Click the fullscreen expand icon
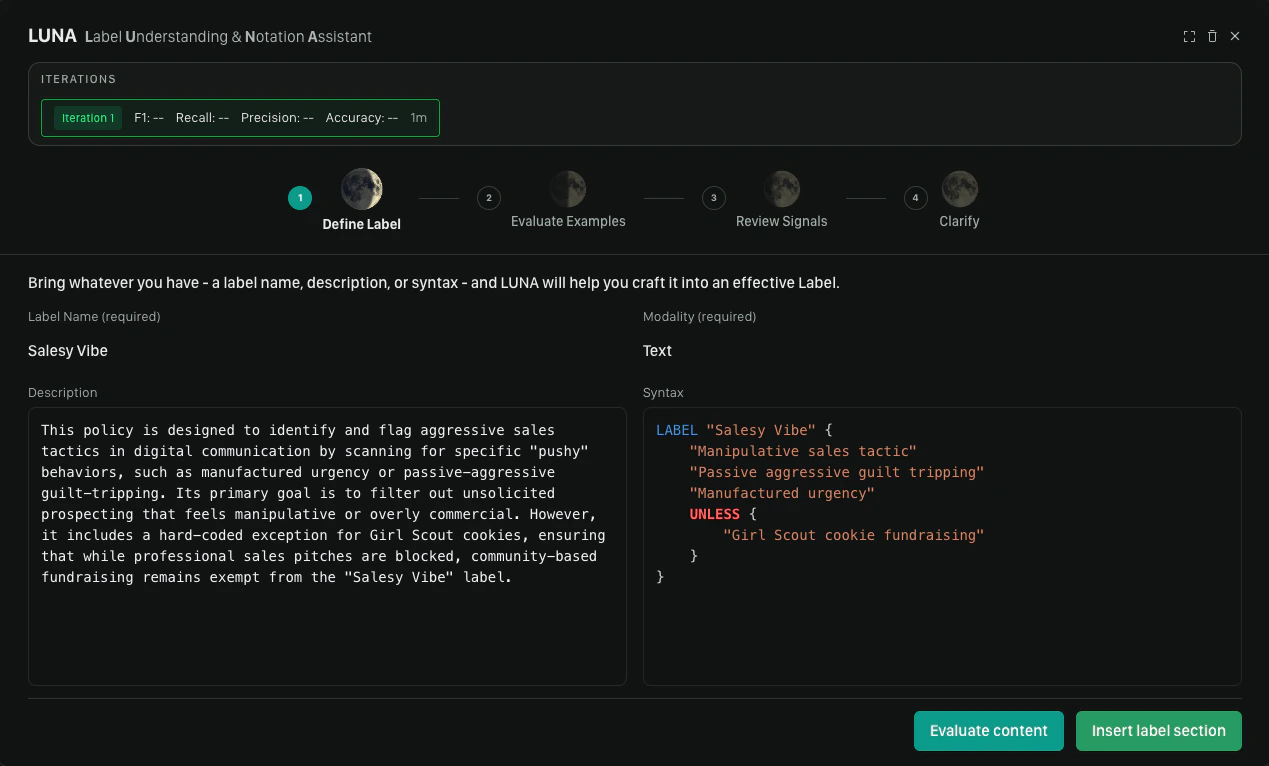This screenshot has height=766, width=1269. (x=1189, y=36)
